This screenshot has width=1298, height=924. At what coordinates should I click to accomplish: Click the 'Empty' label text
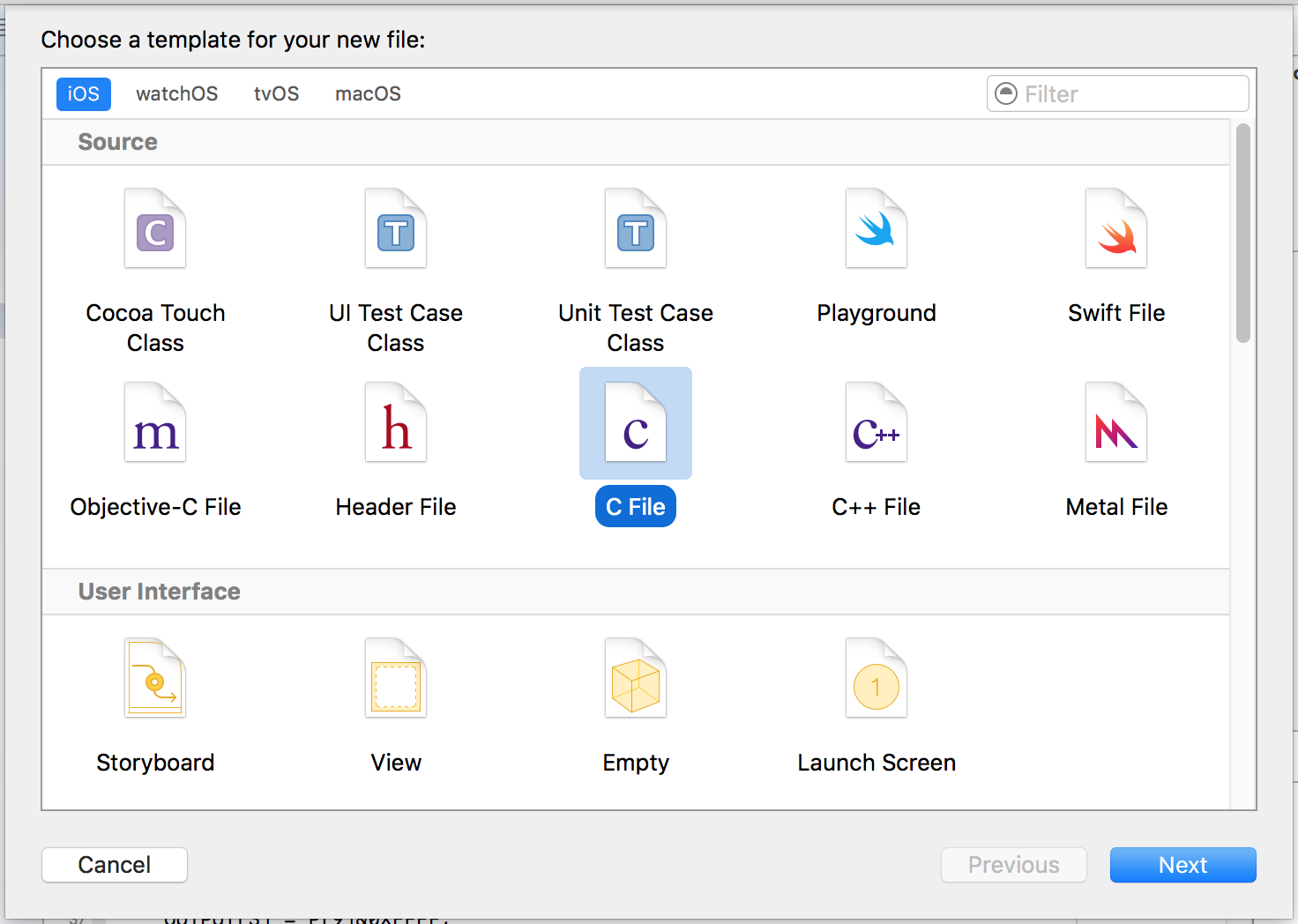pos(636,763)
